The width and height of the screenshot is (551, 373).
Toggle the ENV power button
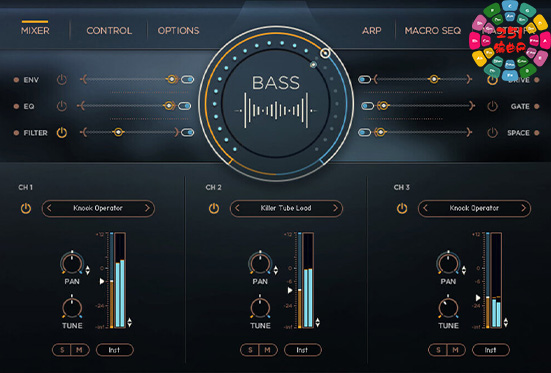coord(62,80)
